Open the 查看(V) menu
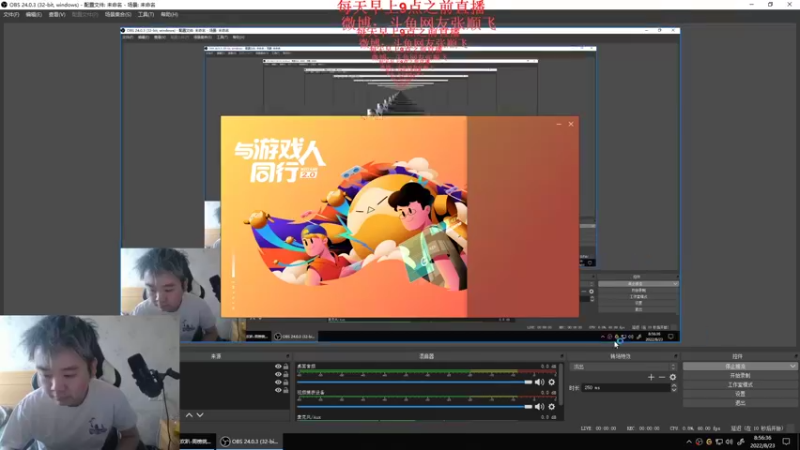This screenshot has width=800, height=450. coord(57,14)
